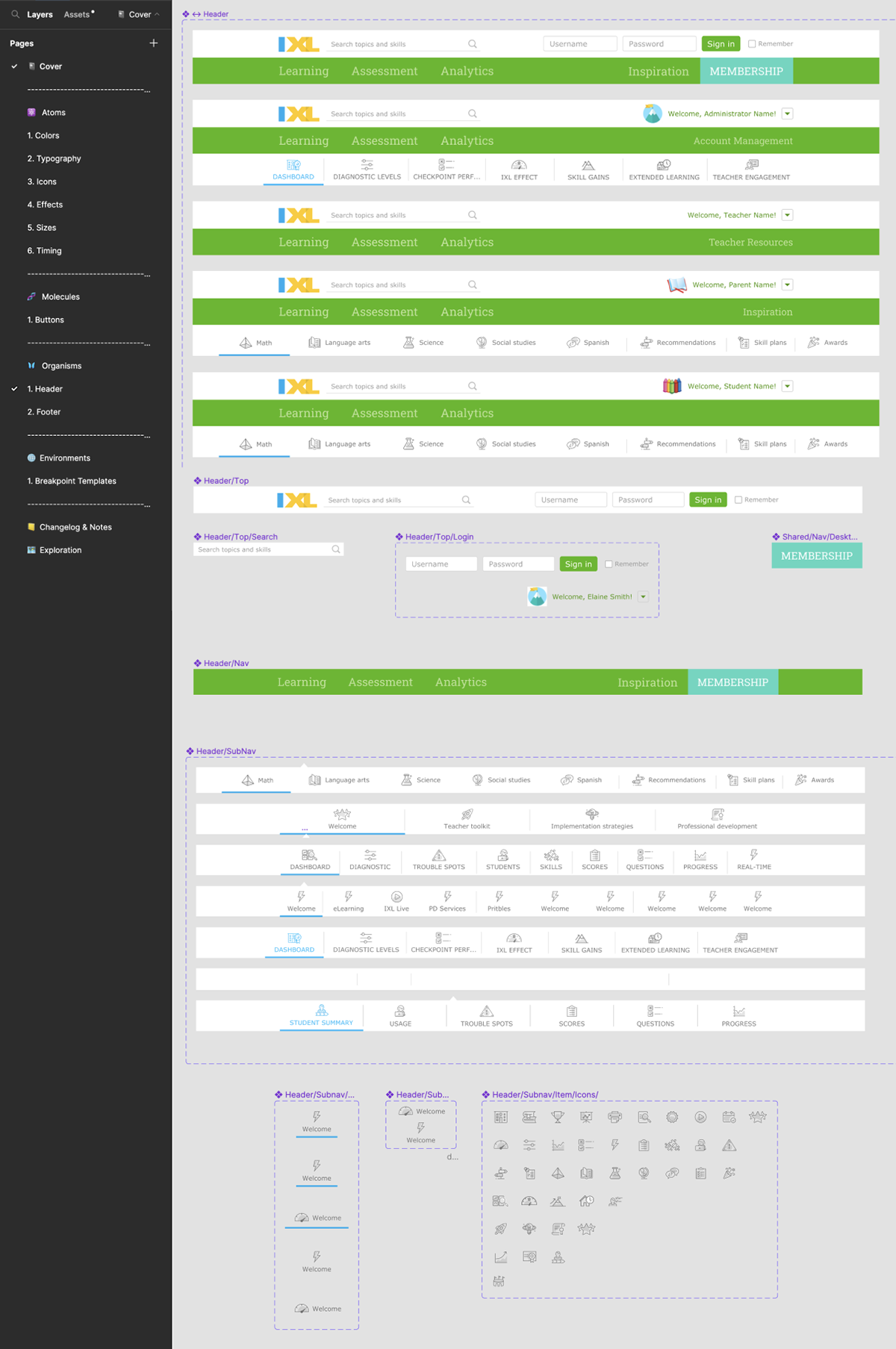
Task: Select the Implementation strategies icon
Action: 592,814
